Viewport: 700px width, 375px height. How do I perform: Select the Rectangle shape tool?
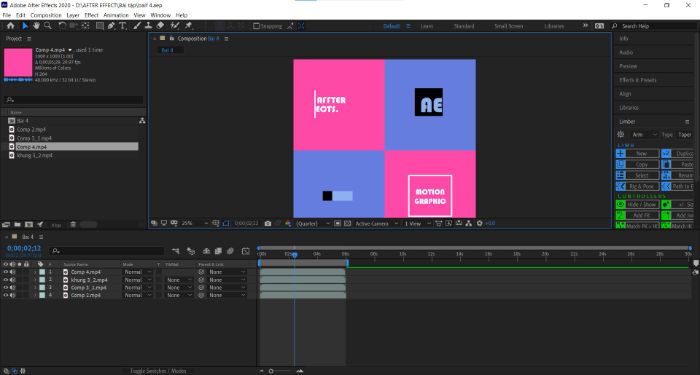tap(100, 26)
